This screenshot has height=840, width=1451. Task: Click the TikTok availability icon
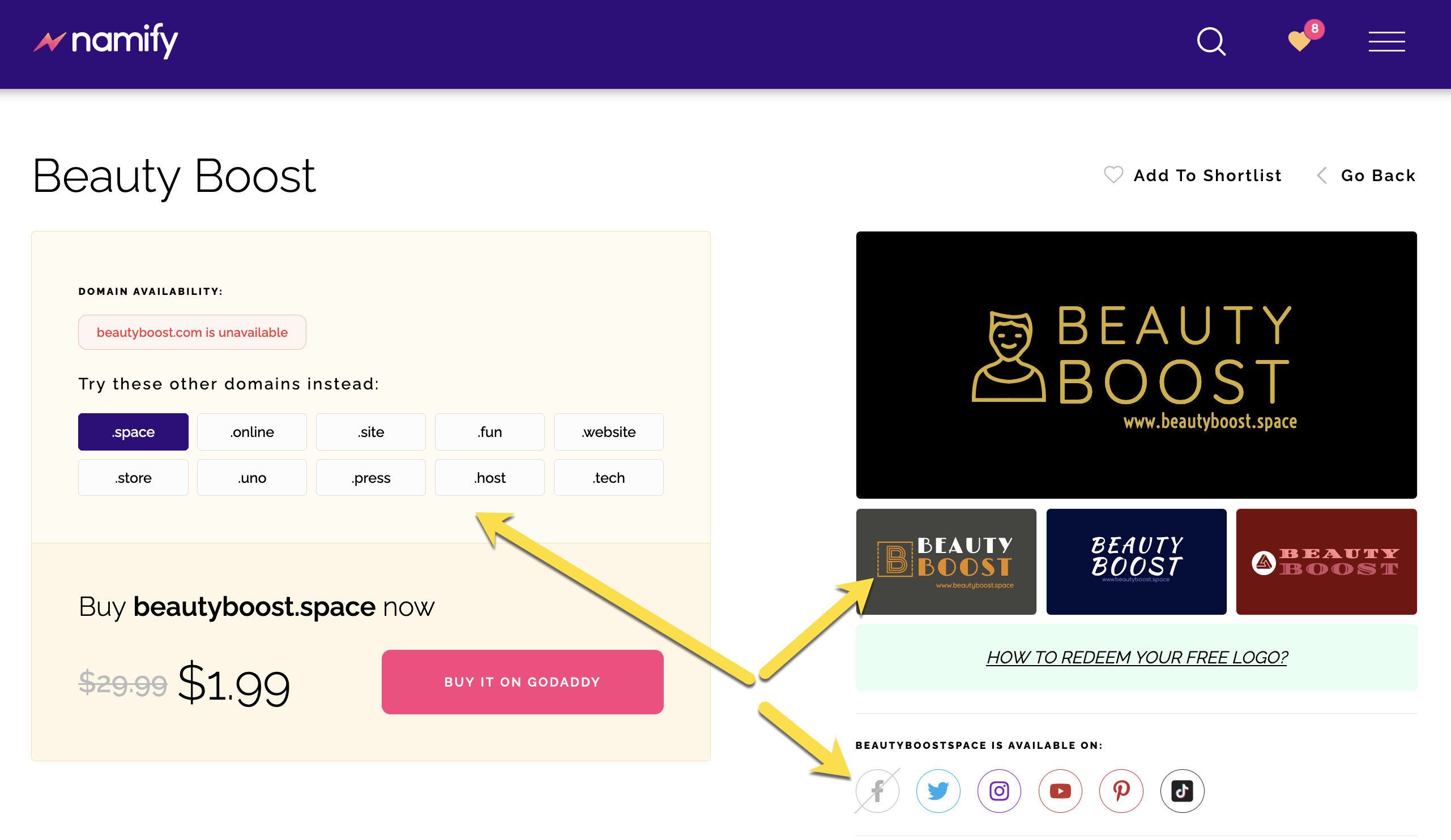coord(1181,791)
